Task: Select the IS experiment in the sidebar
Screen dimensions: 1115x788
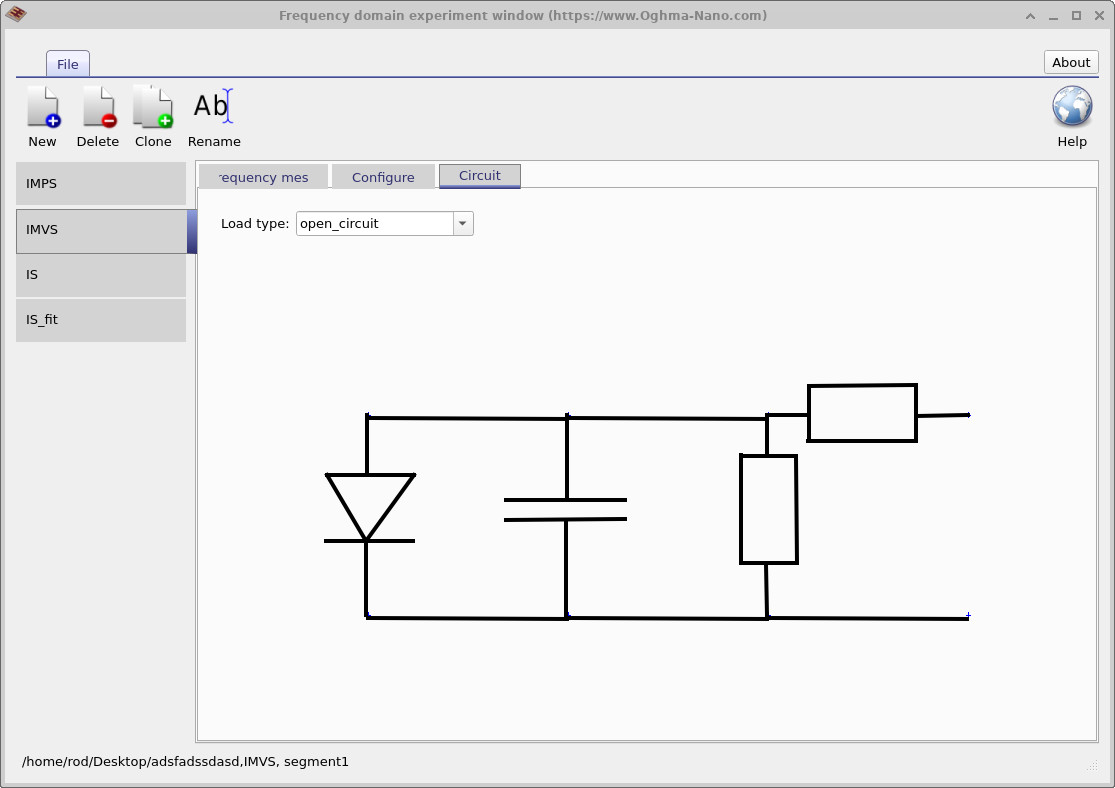Action: pos(100,274)
